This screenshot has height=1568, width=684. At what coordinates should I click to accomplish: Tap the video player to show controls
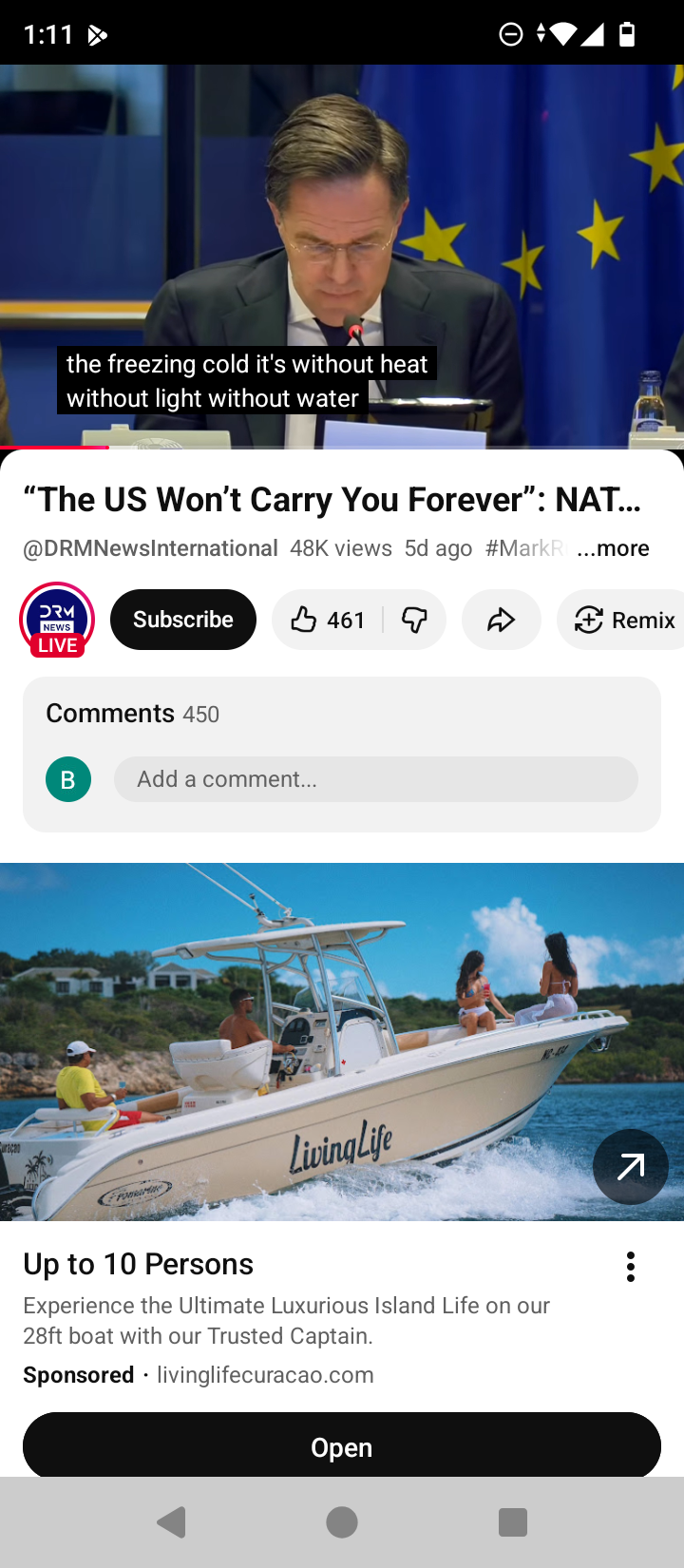click(x=342, y=255)
